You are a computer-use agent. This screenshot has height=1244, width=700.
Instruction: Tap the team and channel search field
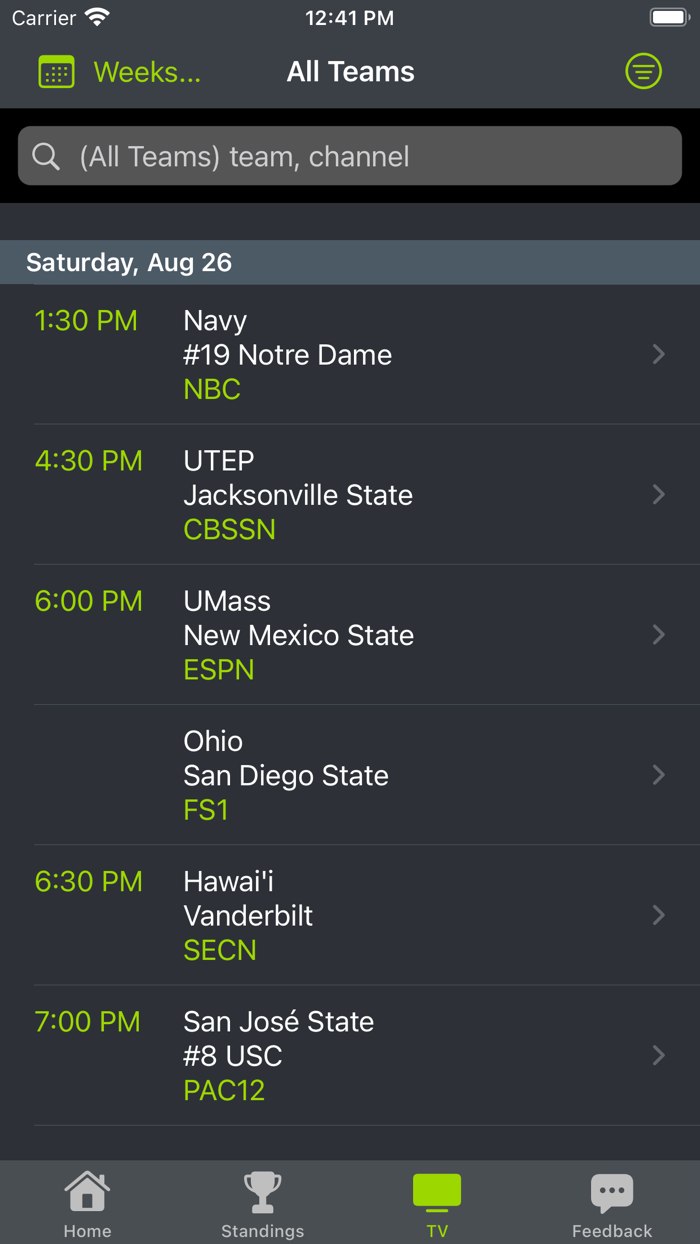coord(349,156)
